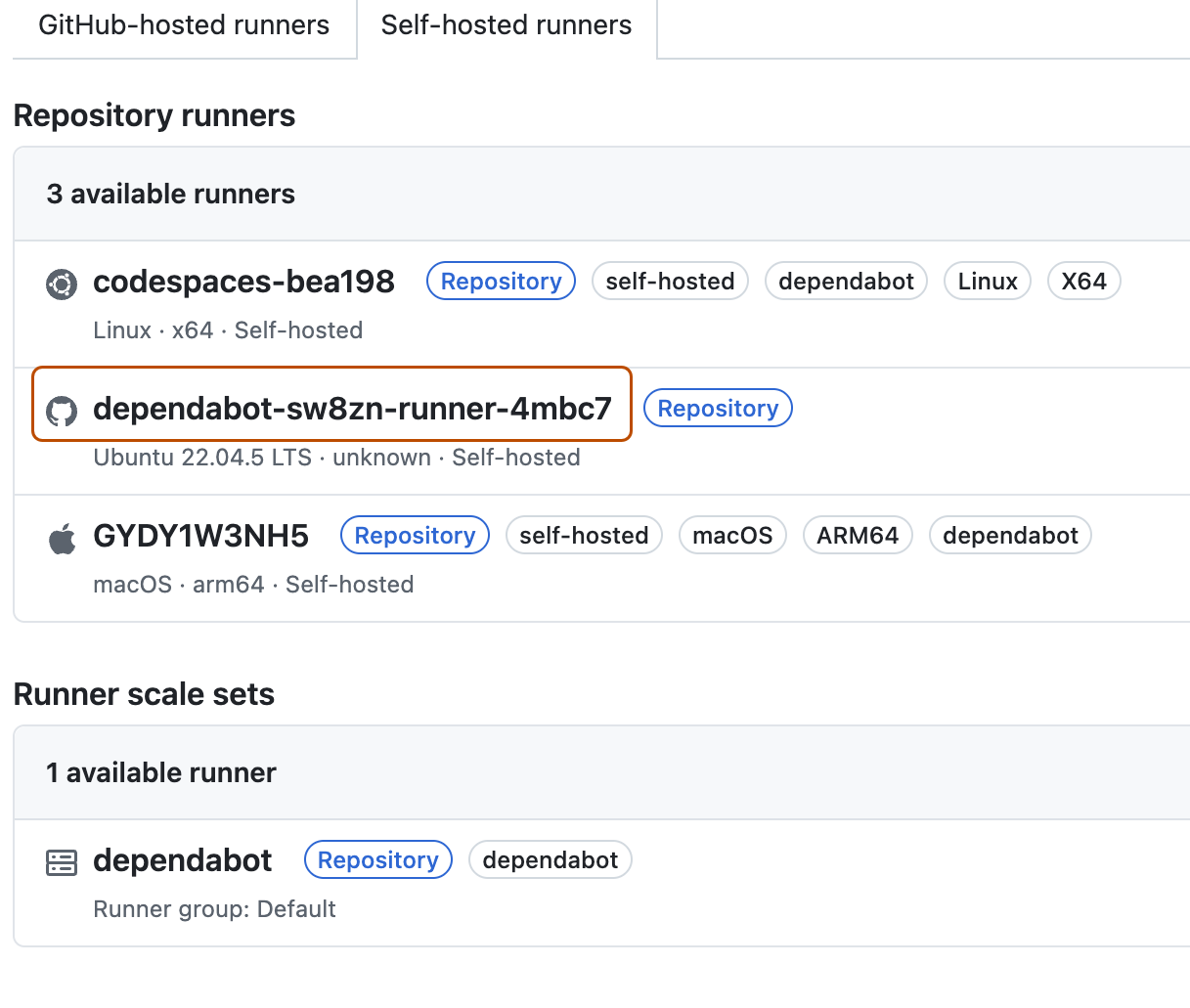1190x1008 pixels.
Task: Open the dependabot runner scale set
Action: 182,861
